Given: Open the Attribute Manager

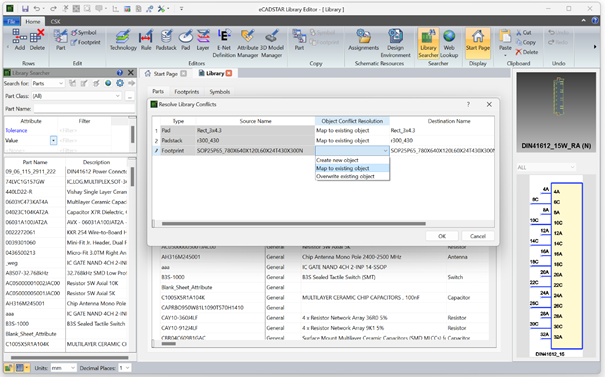Looking at the screenshot, I should (x=247, y=43).
